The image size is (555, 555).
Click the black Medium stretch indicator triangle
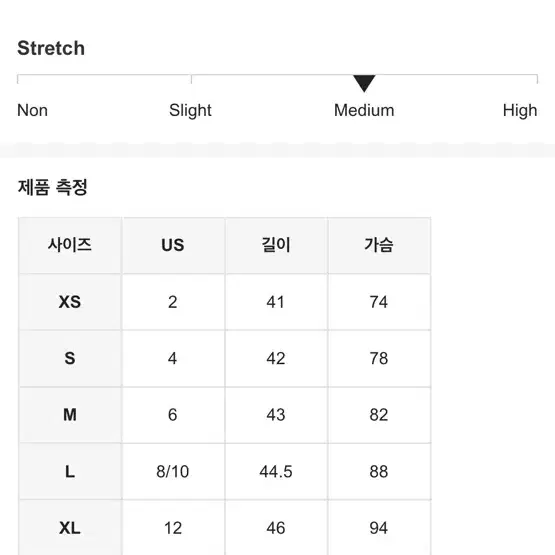point(364,83)
